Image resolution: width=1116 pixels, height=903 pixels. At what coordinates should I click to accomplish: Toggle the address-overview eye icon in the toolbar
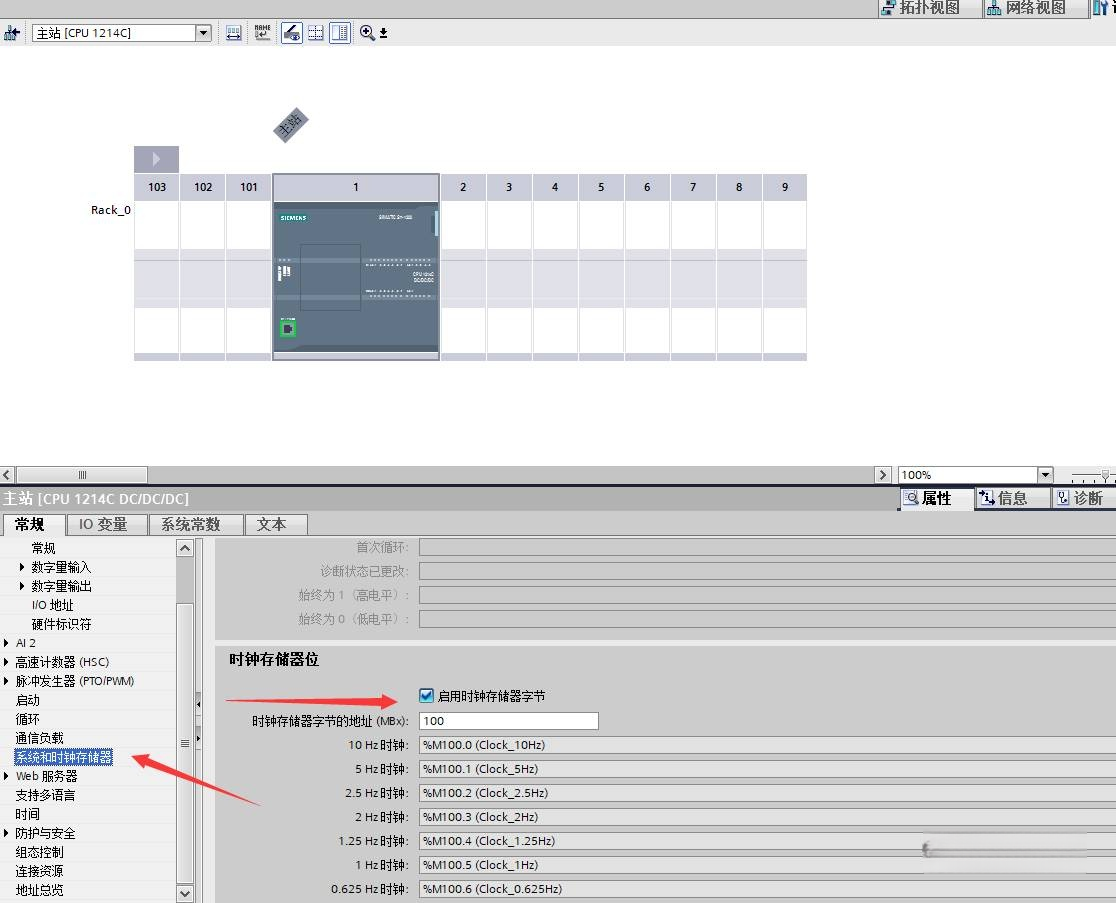point(292,33)
